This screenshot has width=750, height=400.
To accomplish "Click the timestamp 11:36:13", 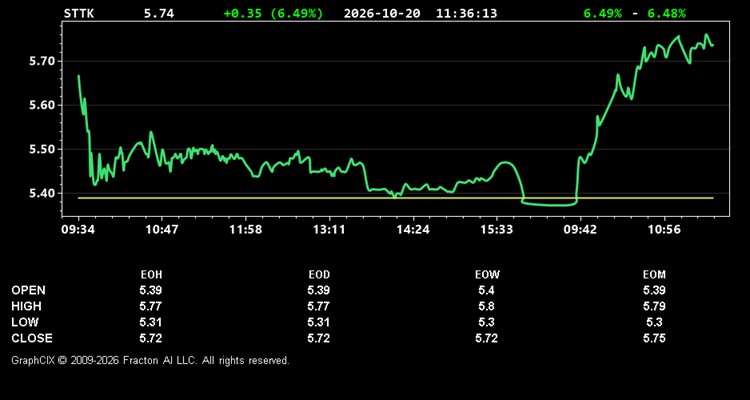I will pos(466,13).
